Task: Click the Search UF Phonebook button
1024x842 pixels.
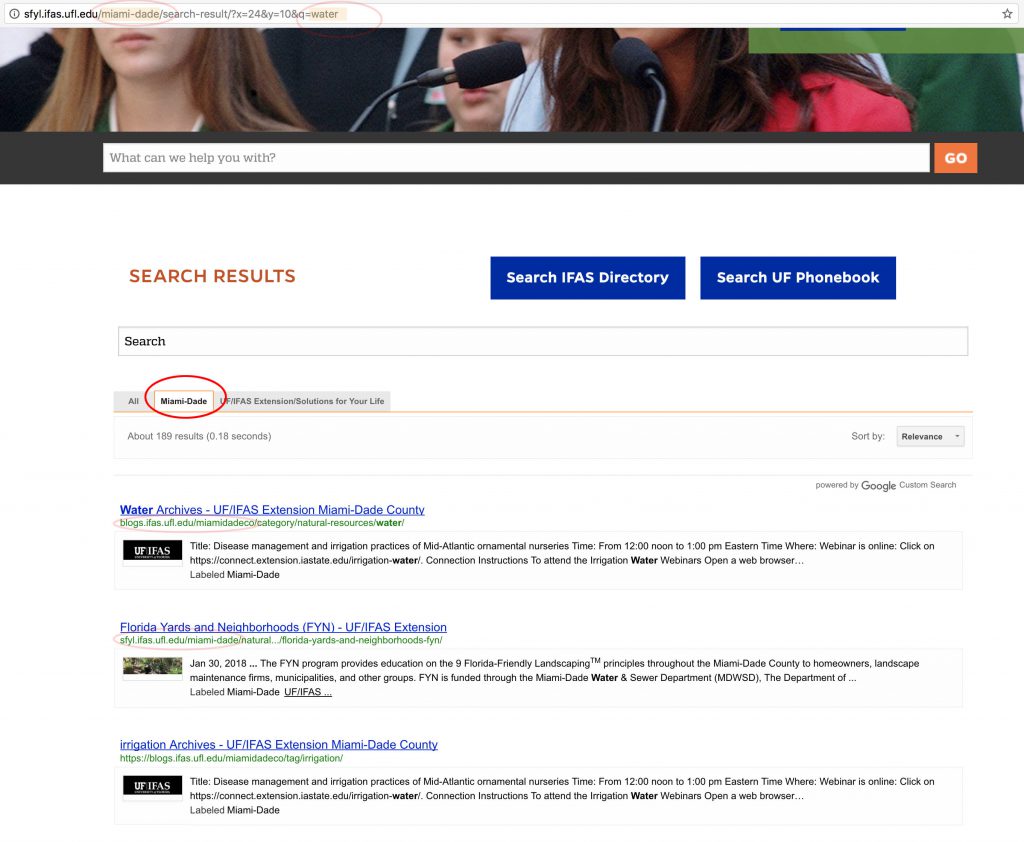Action: point(797,278)
